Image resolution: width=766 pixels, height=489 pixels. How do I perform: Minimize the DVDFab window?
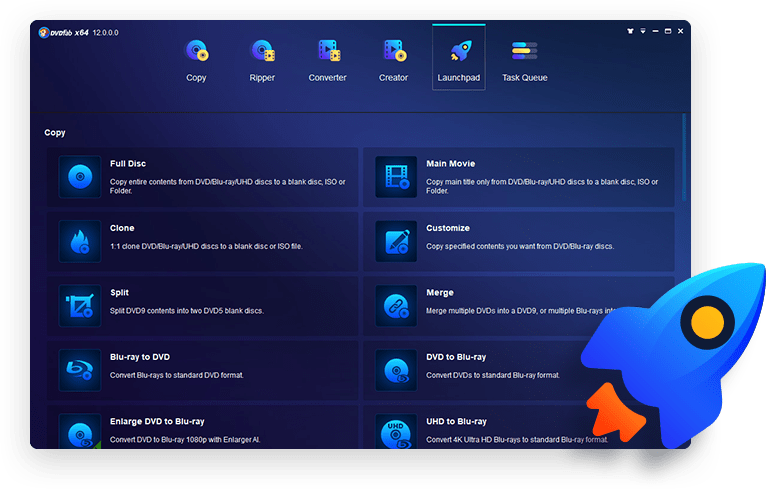[x=655, y=31]
